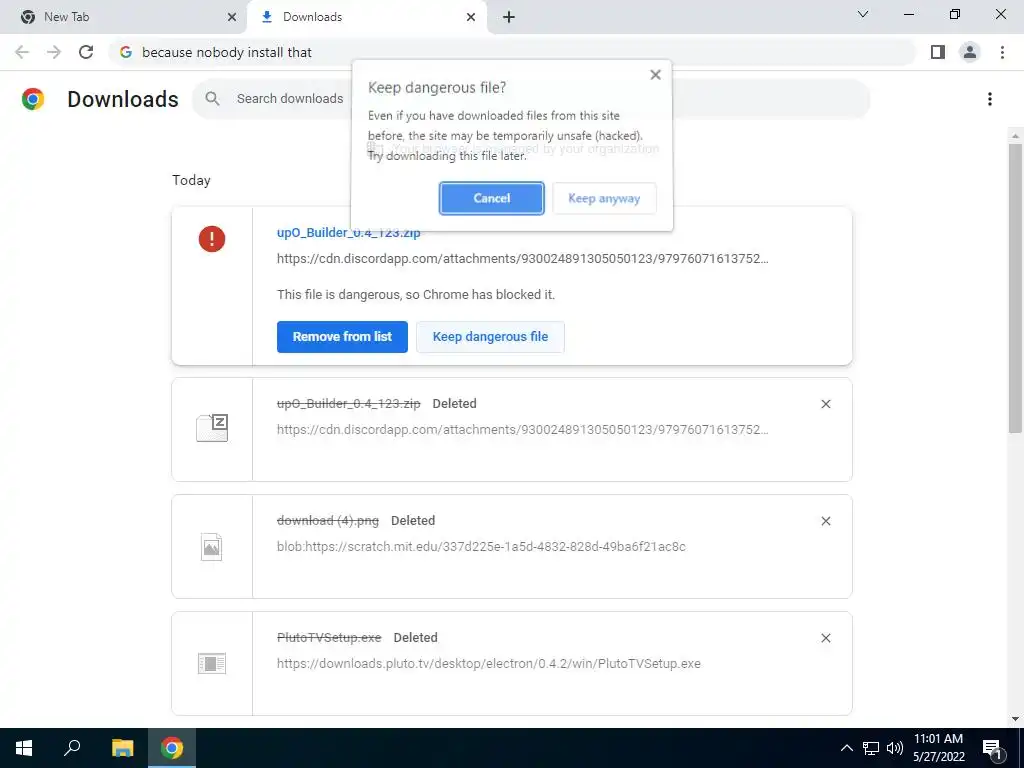This screenshot has height=768, width=1024.
Task: Click the red danger warning icon
Action: pos(212,239)
